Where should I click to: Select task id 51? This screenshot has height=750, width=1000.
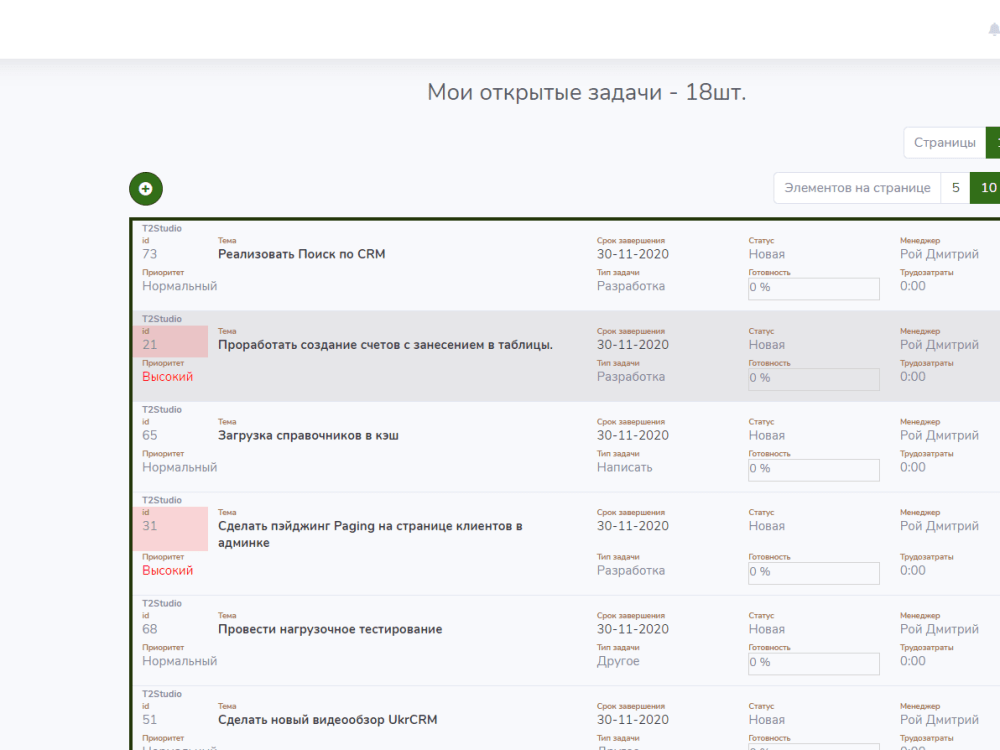pos(149,720)
